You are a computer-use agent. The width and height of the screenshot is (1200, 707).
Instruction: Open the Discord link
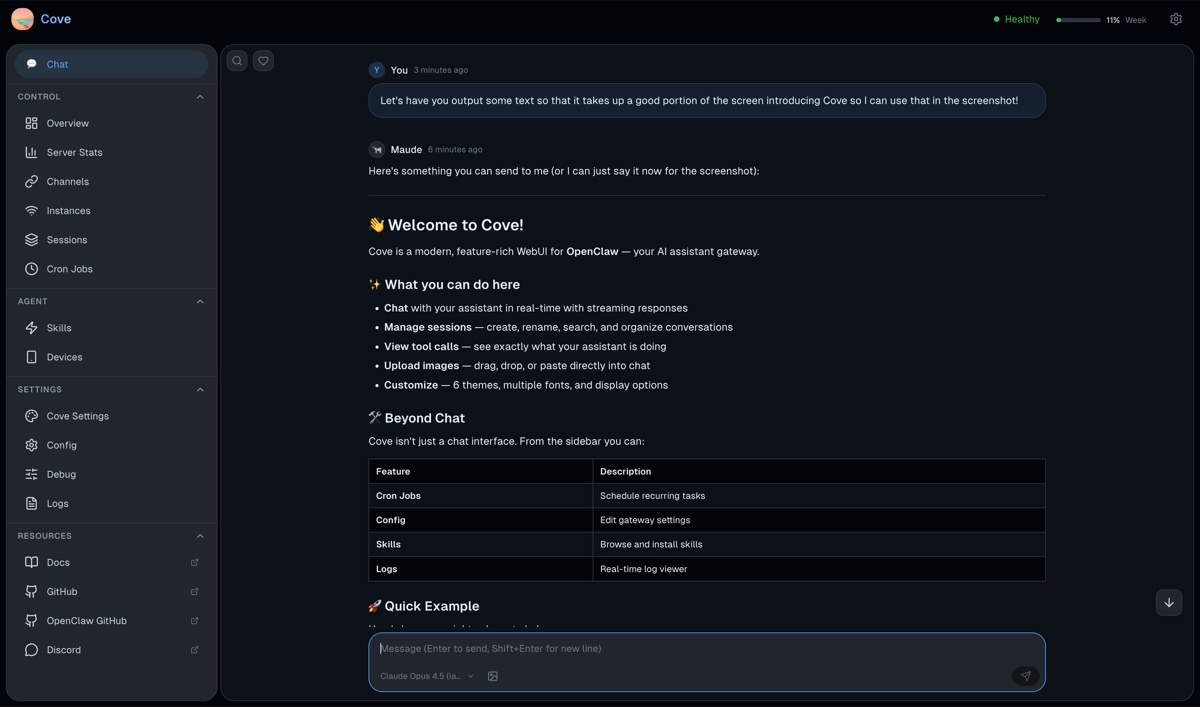pos(61,649)
